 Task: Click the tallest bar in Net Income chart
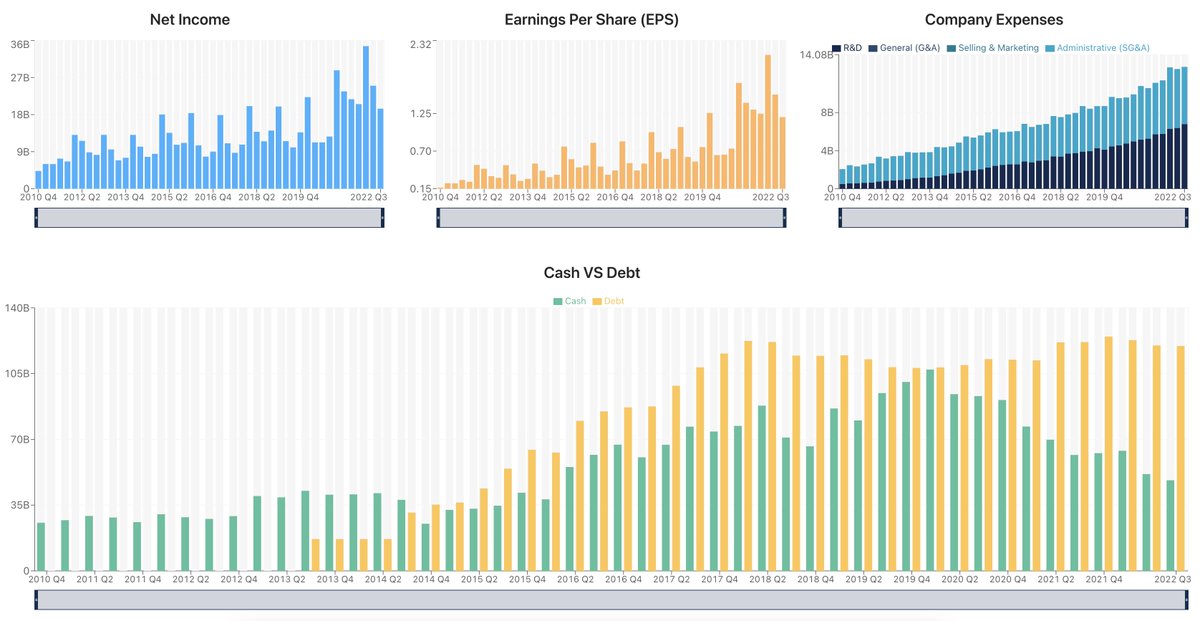click(x=366, y=117)
